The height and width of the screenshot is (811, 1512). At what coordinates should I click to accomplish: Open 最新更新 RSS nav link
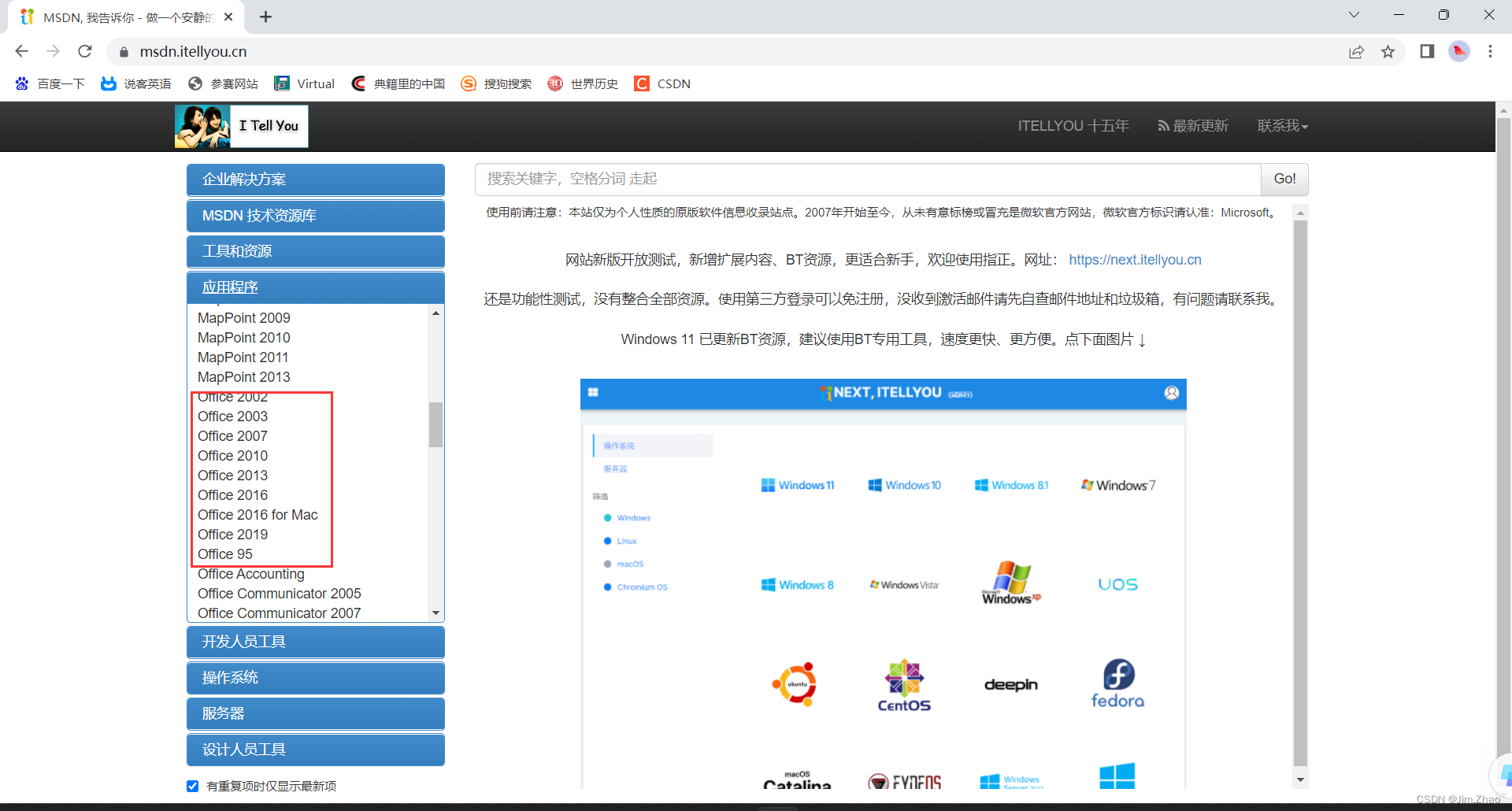(1193, 126)
